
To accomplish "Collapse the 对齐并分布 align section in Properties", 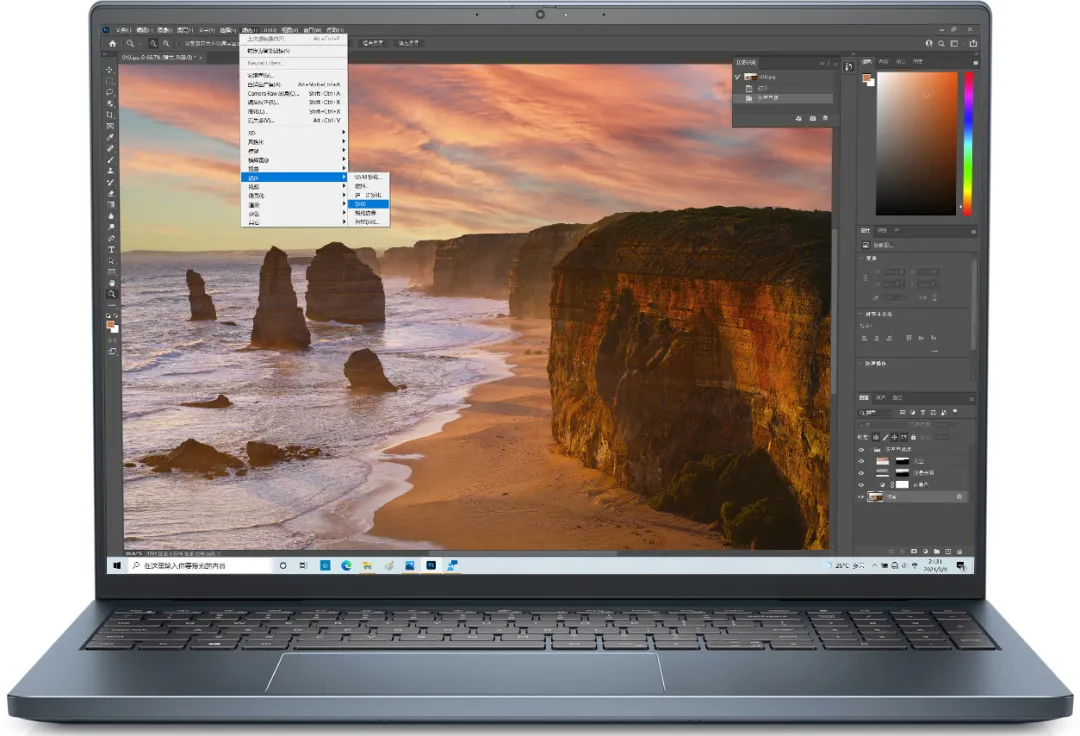I will pos(862,314).
